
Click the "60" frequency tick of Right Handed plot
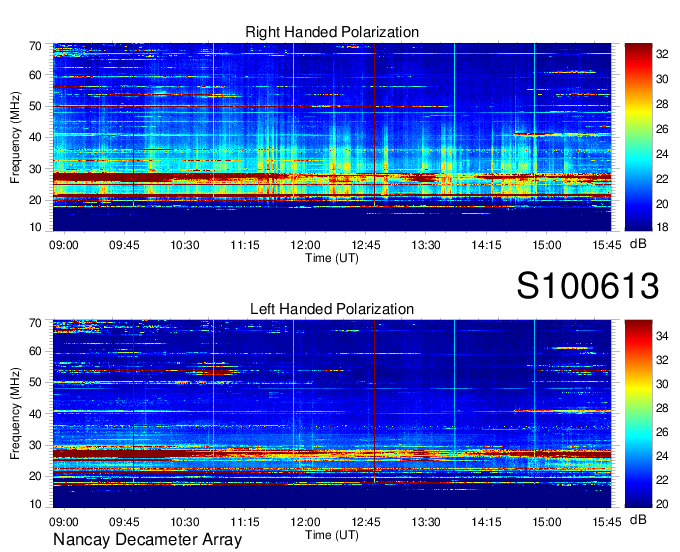click(35, 75)
